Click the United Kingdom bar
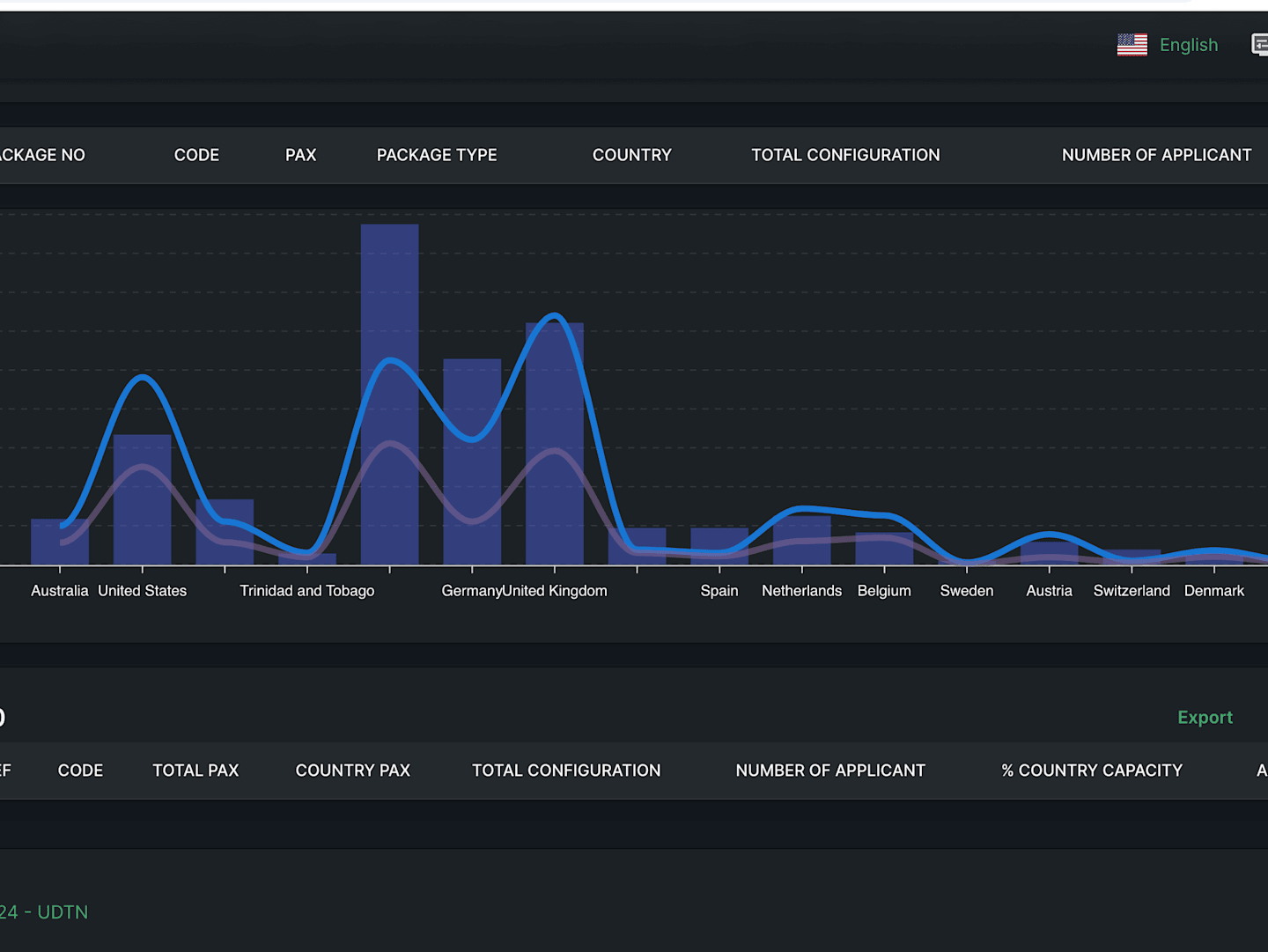 pos(555,444)
